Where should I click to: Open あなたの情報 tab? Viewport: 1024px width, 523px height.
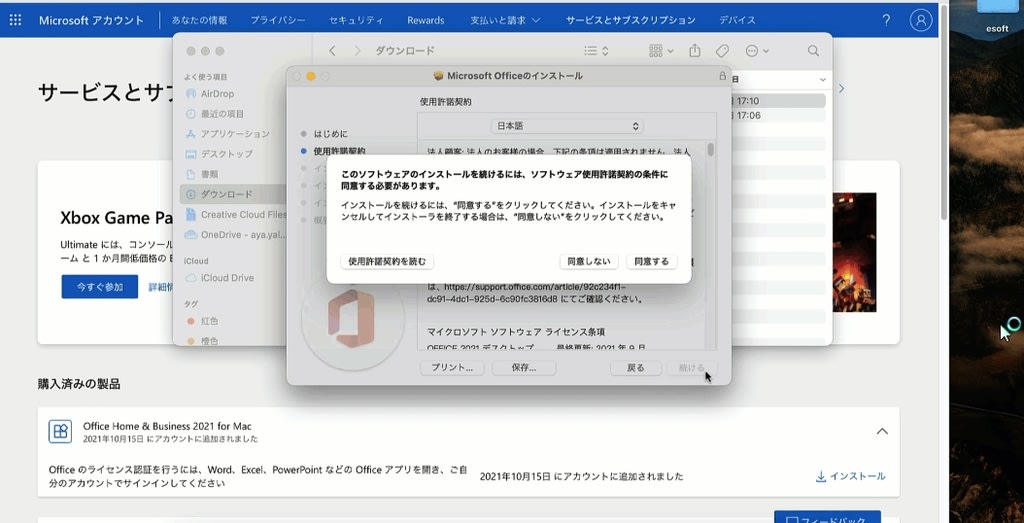199,20
